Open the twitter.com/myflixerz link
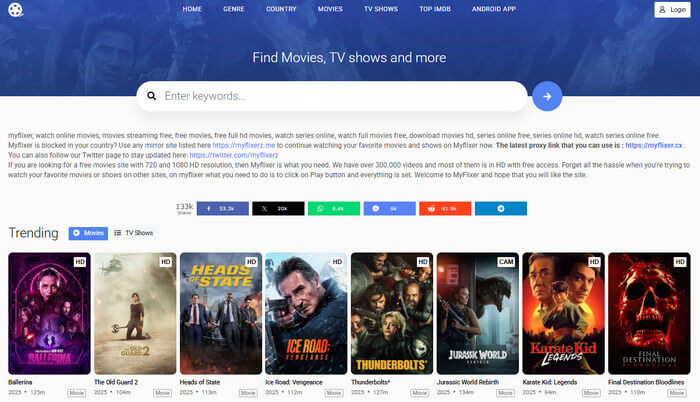 [x=233, y=155]
